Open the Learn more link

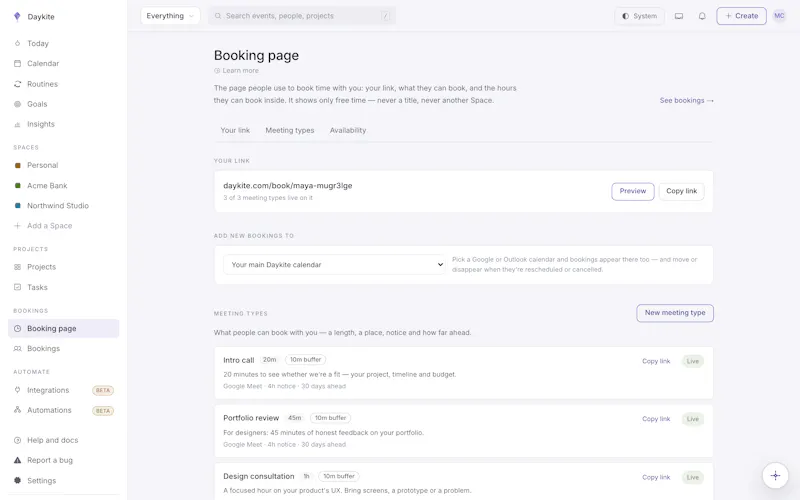tap(240, 71)
